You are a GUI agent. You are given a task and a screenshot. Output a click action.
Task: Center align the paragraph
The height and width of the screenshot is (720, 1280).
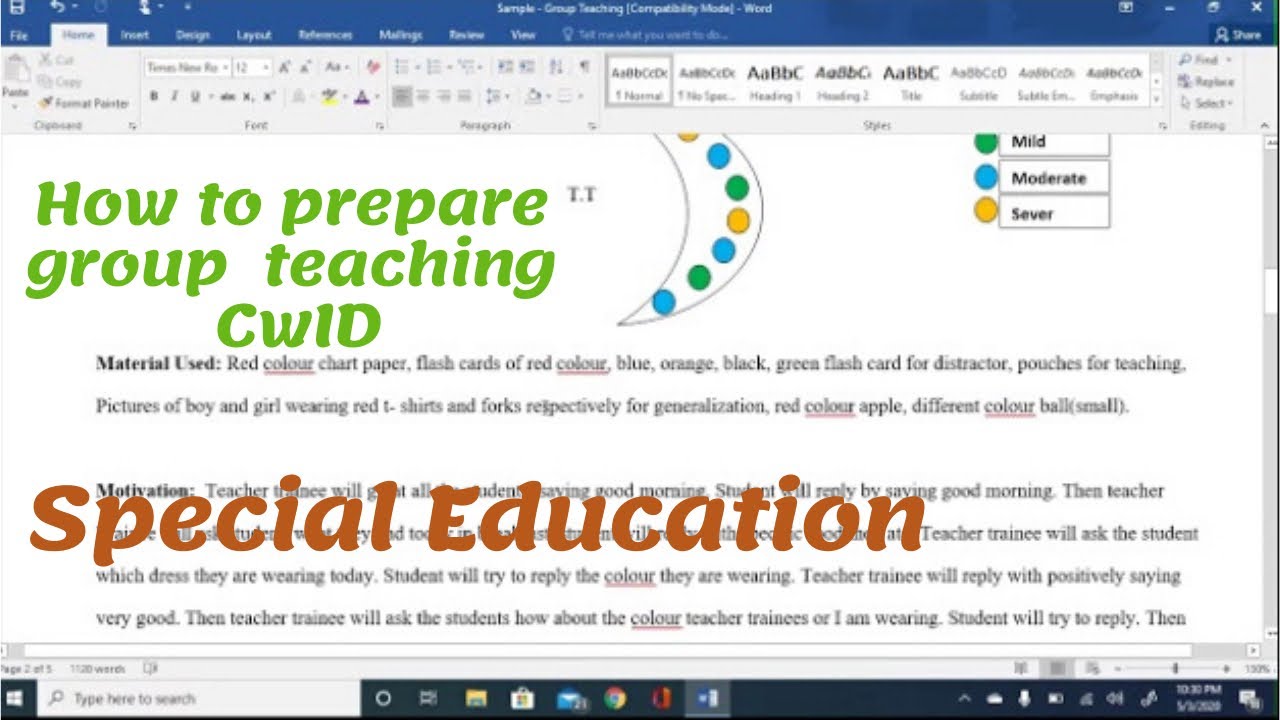pyautogui.click(x=422, y=97)
